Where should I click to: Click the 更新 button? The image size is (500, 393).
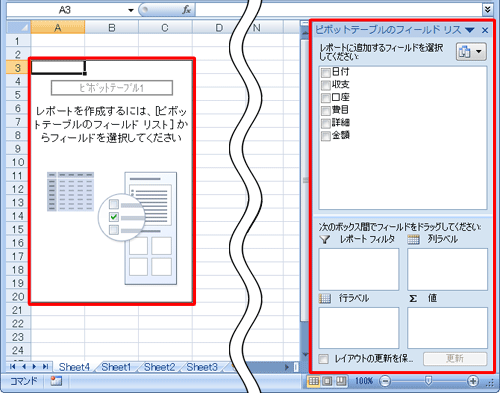pyautogui.click(x=455, y=359)
